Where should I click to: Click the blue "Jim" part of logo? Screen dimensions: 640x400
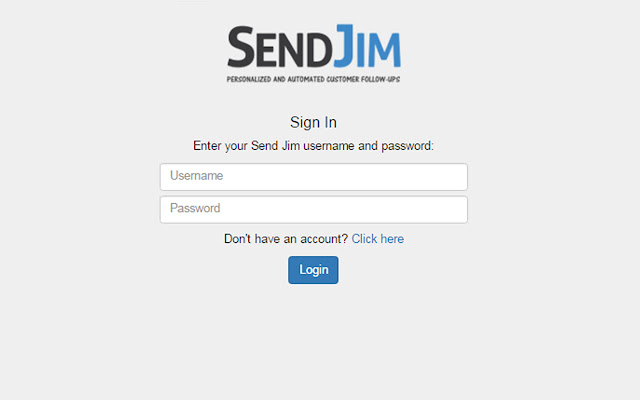click(x=368, y=46)
